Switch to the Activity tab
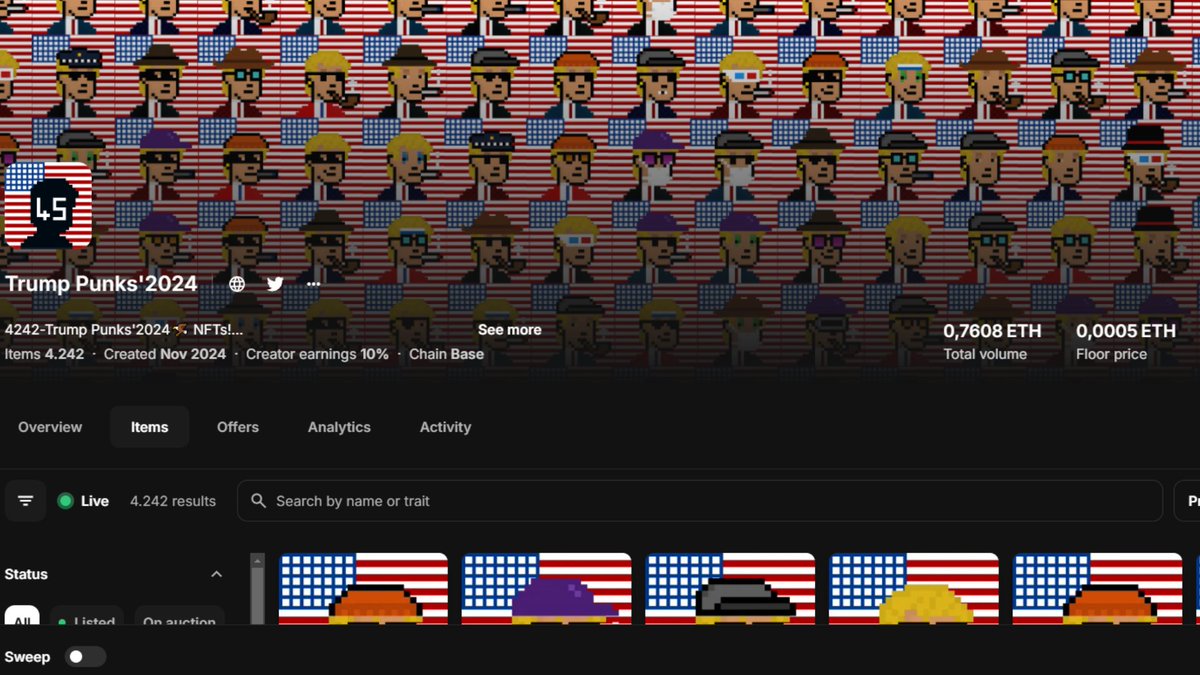Screen dimensions: 1200x675 tap(444, 427)
